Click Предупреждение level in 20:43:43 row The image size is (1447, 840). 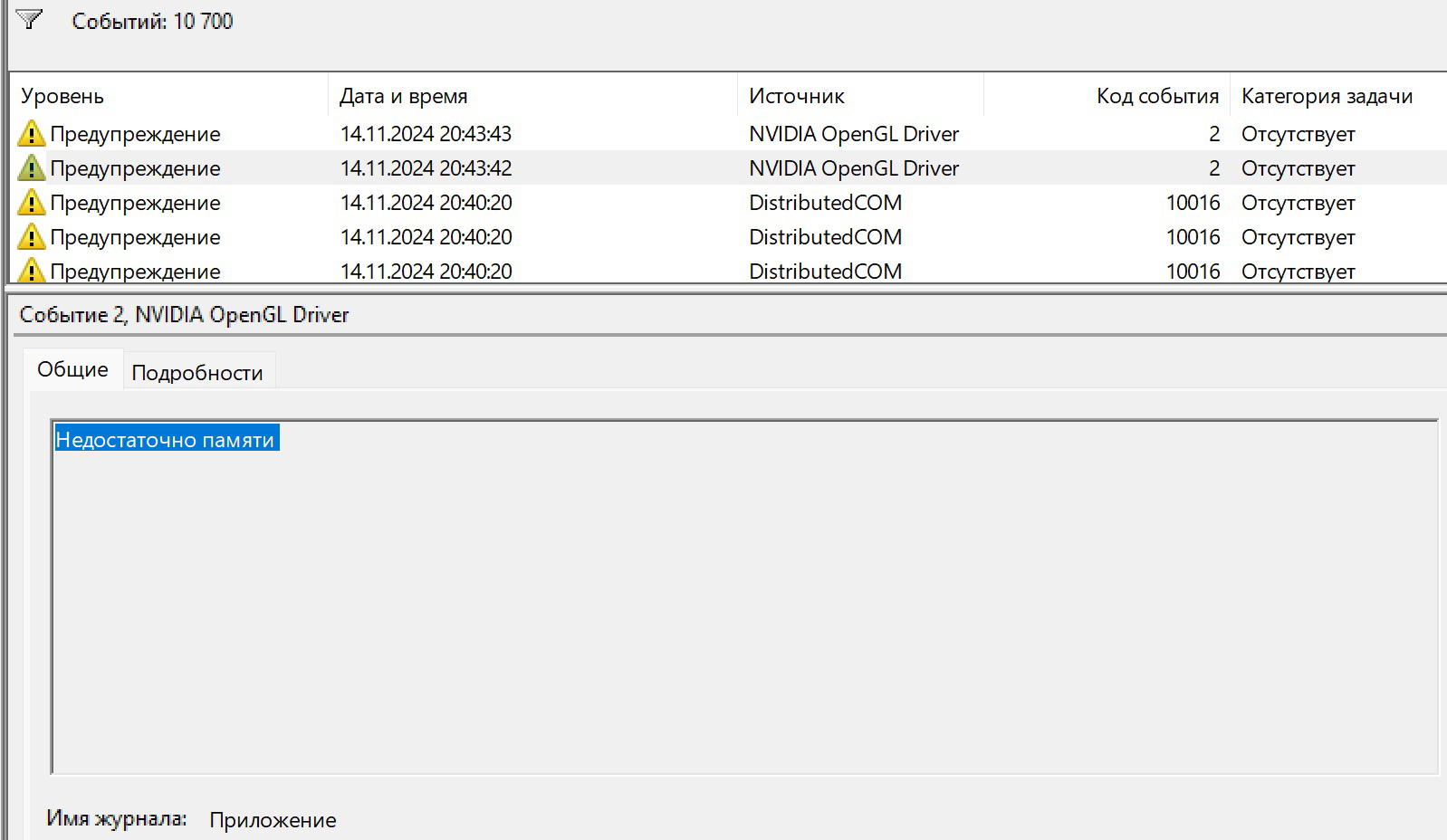point(135,134)
